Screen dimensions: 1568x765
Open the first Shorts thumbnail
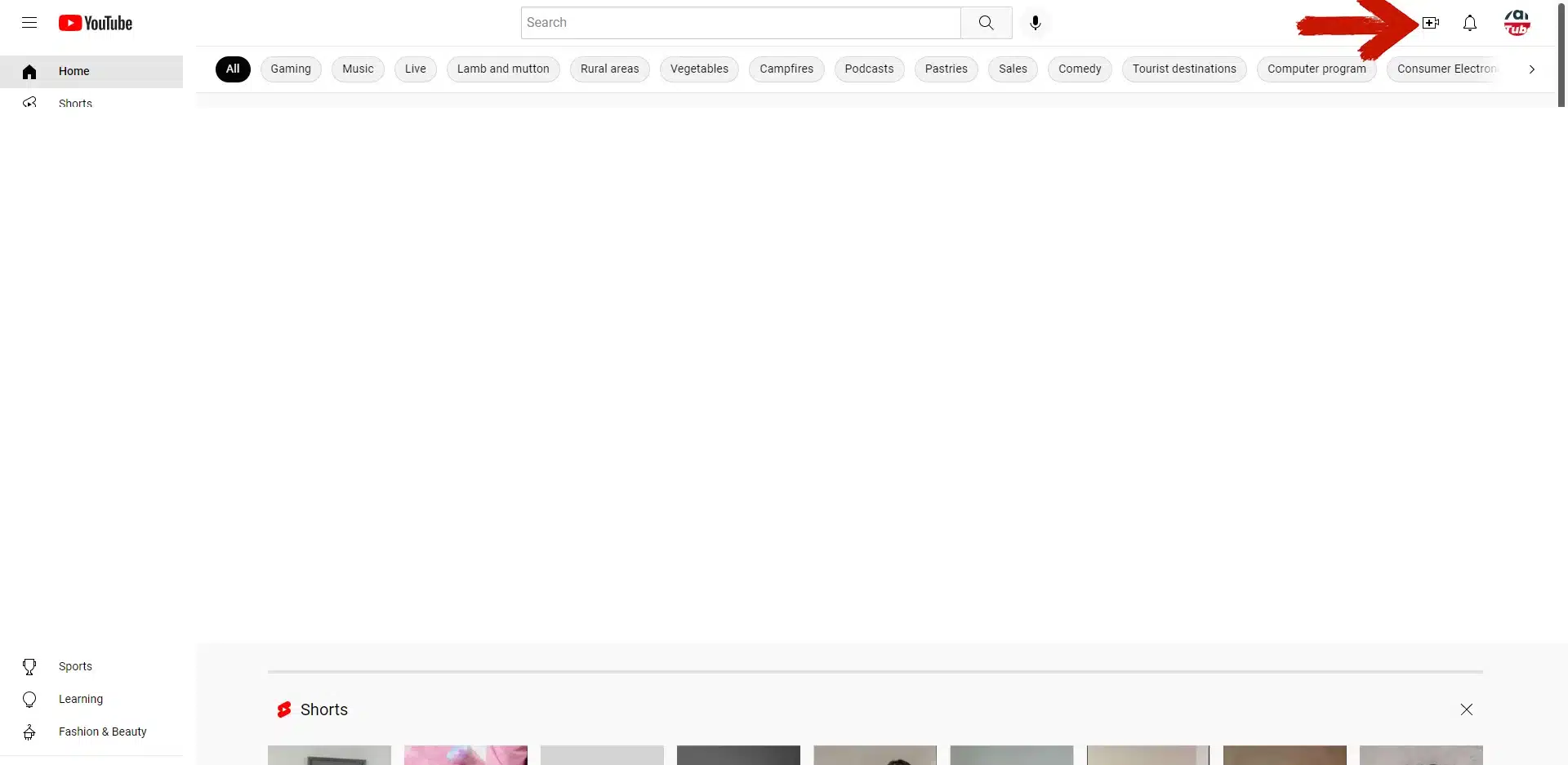point(329,755)
